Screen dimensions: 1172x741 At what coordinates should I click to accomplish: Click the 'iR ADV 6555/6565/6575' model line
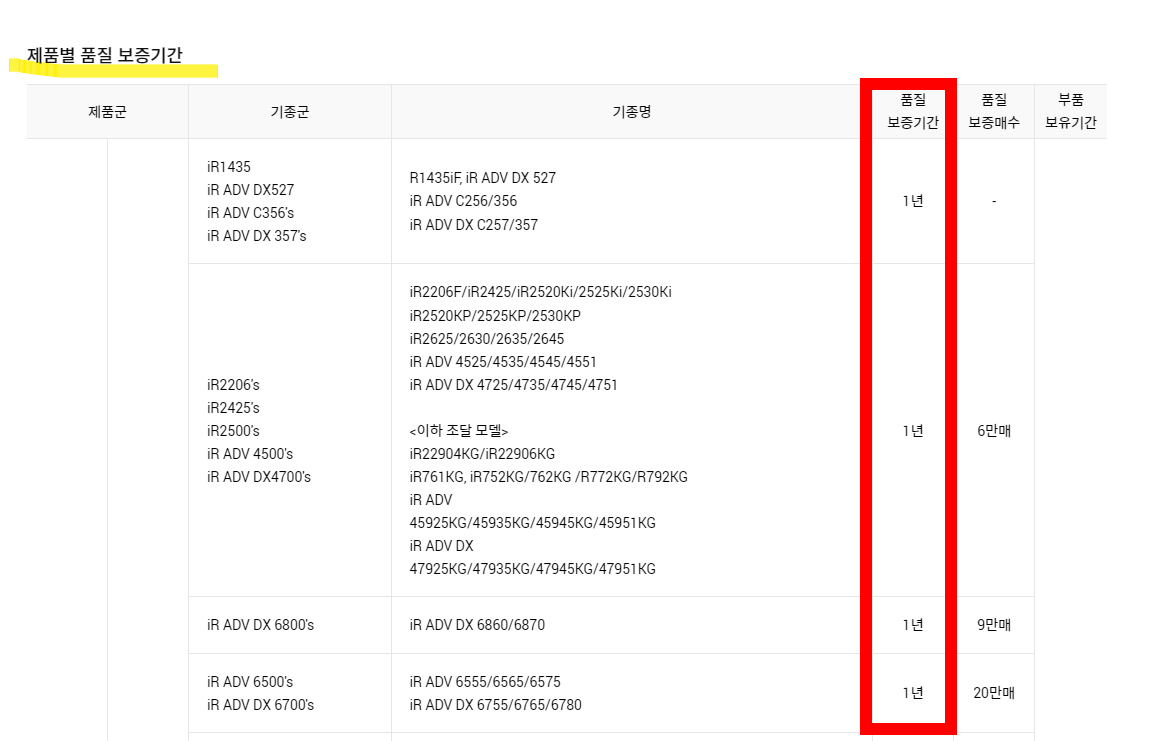[485, 682]
